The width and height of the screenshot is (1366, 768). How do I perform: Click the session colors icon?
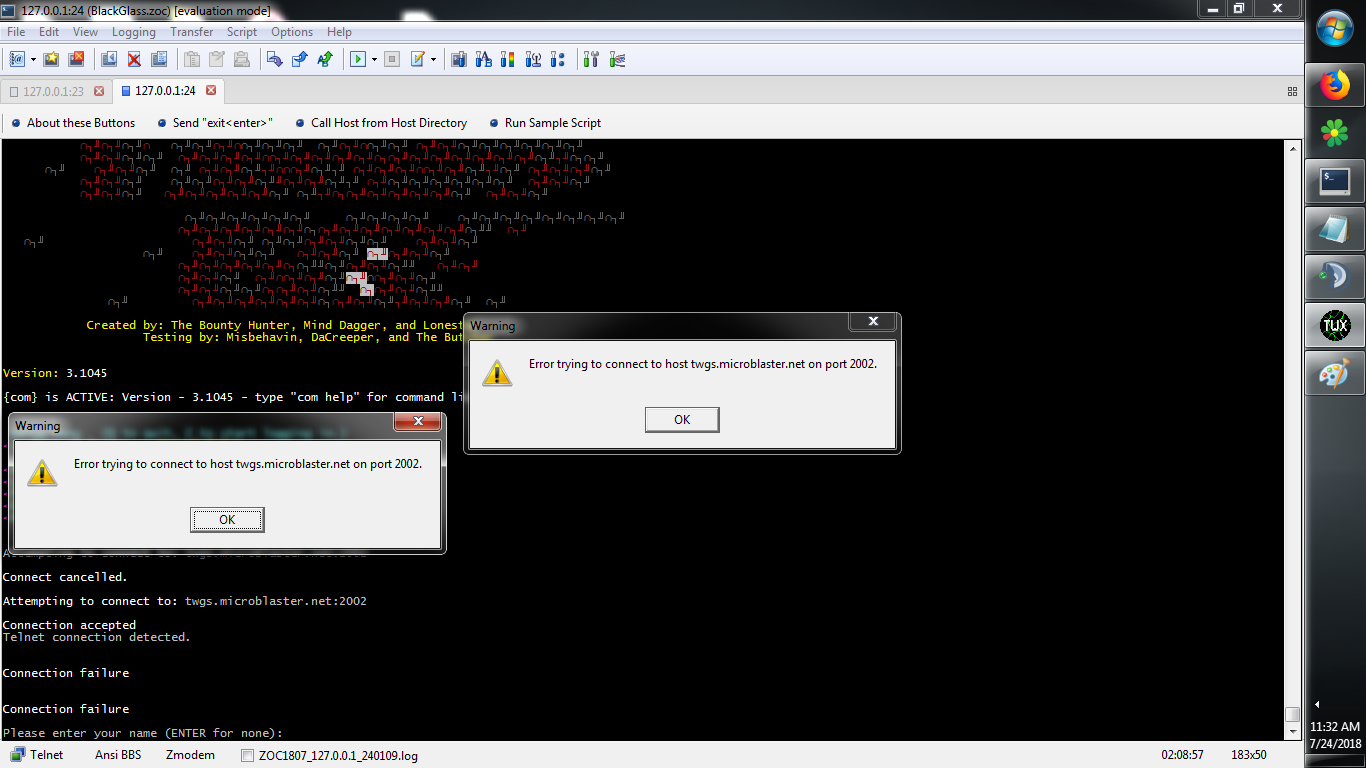tap(507, 59)
